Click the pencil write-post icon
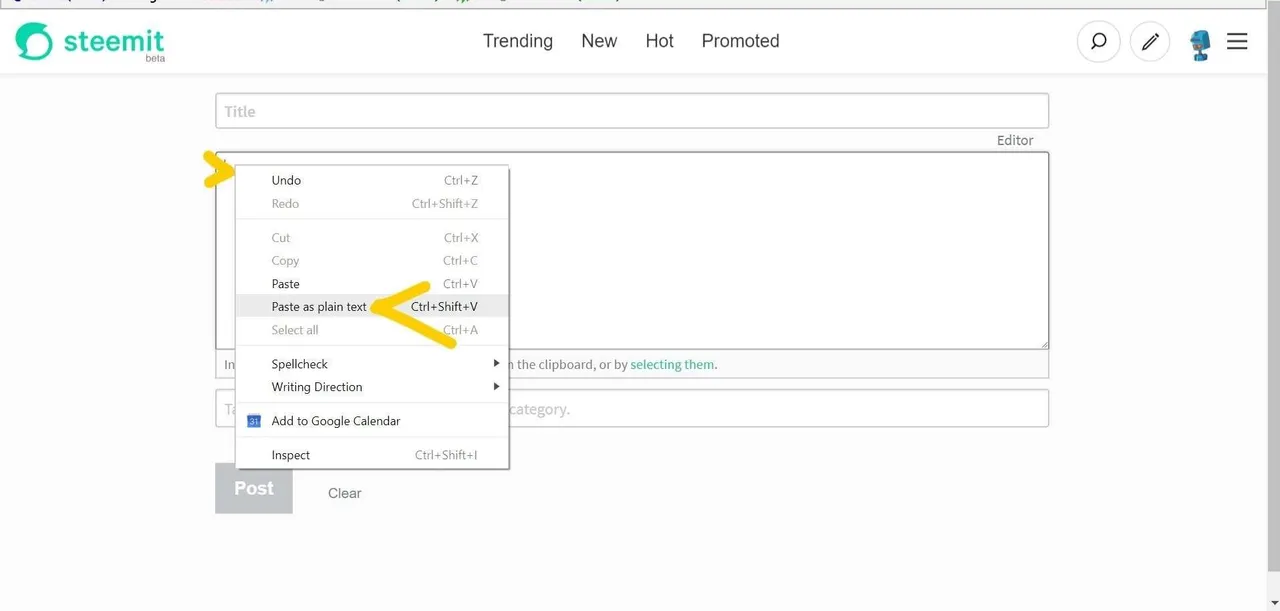 coord(1150,42)
